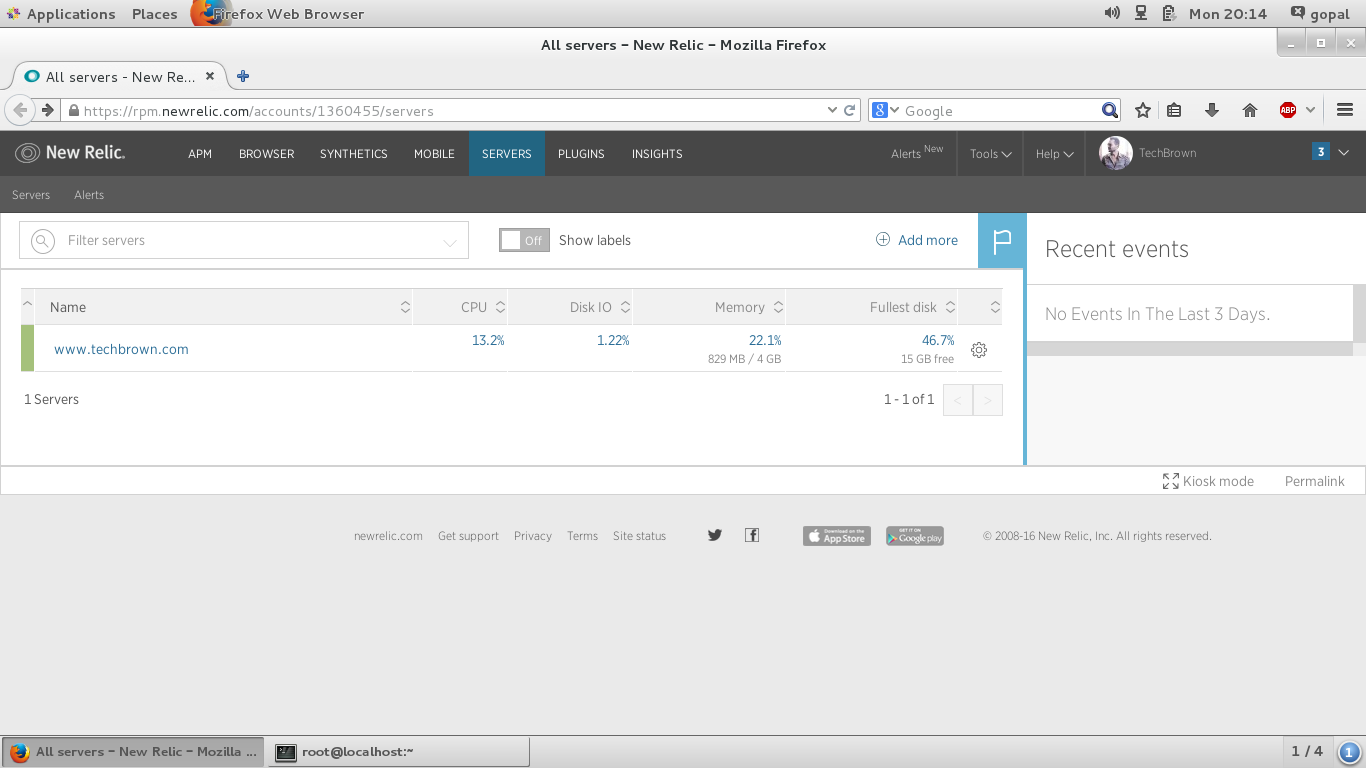Open the PLUGINS tab
The image size is (1366, 768).
581,154
